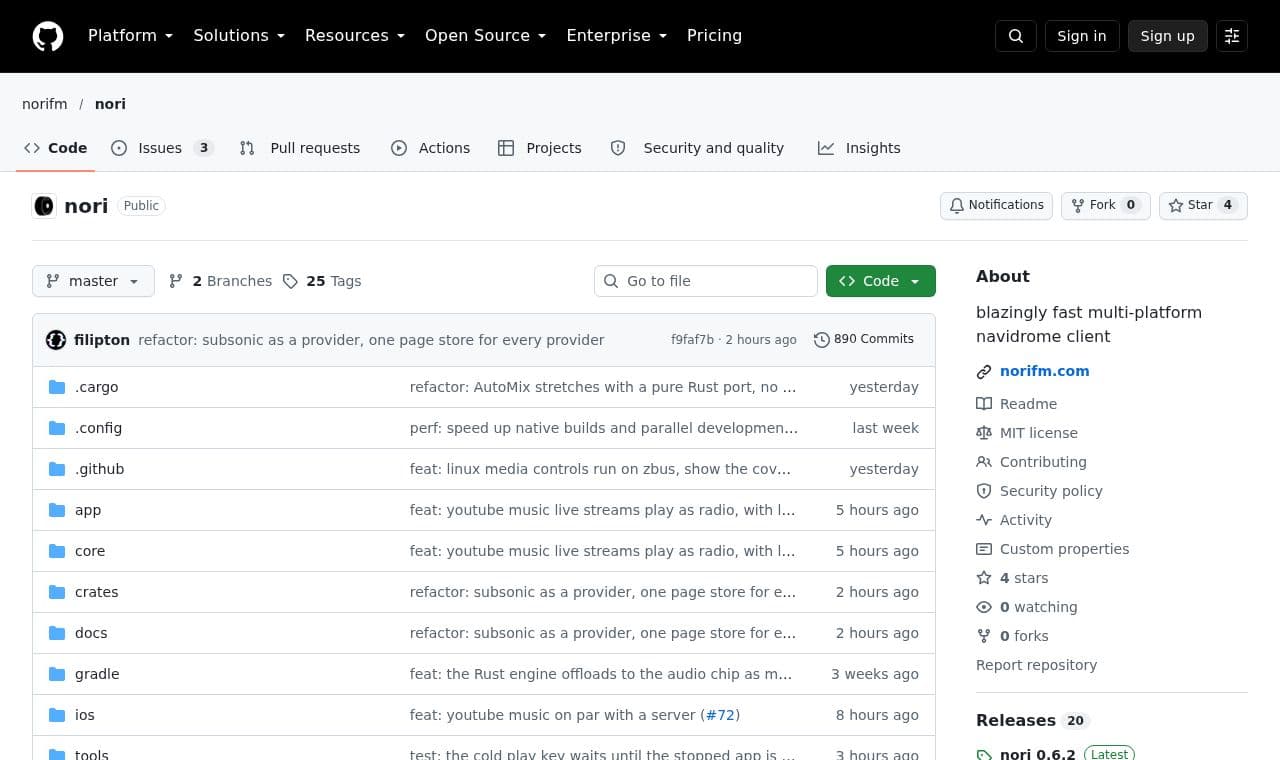Viewport: 1280px width, 760px height.
Task: Click the GitHub logo icon
Action: [x=48, y=36]
